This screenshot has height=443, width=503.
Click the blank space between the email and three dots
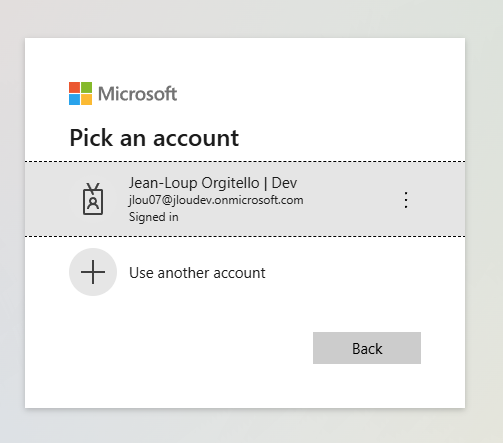(353, 200)
